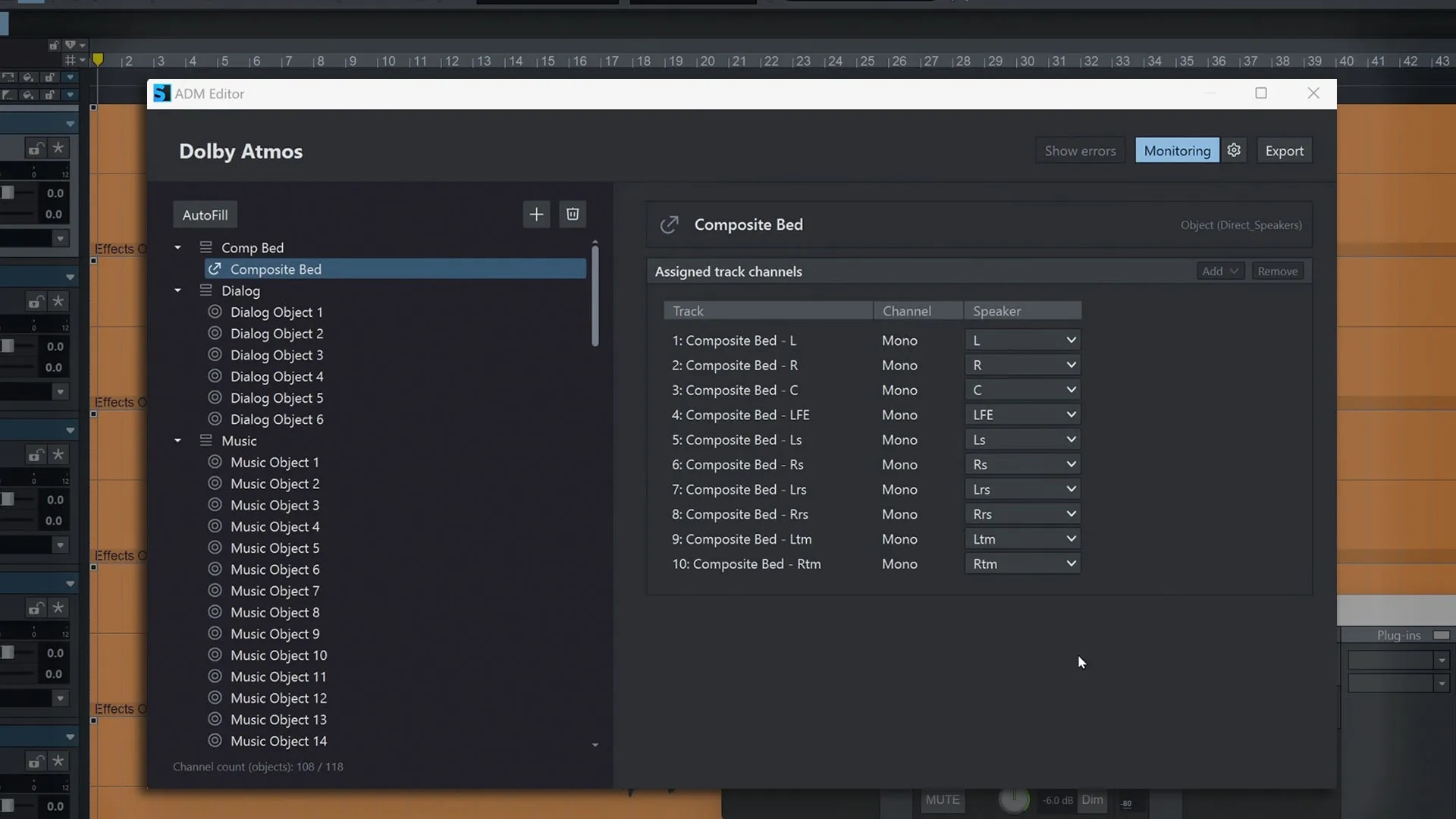The width and height of the screenshot is (1456, 819).
Task: Open the Add channels dropdown
Action: (1220, 271)
